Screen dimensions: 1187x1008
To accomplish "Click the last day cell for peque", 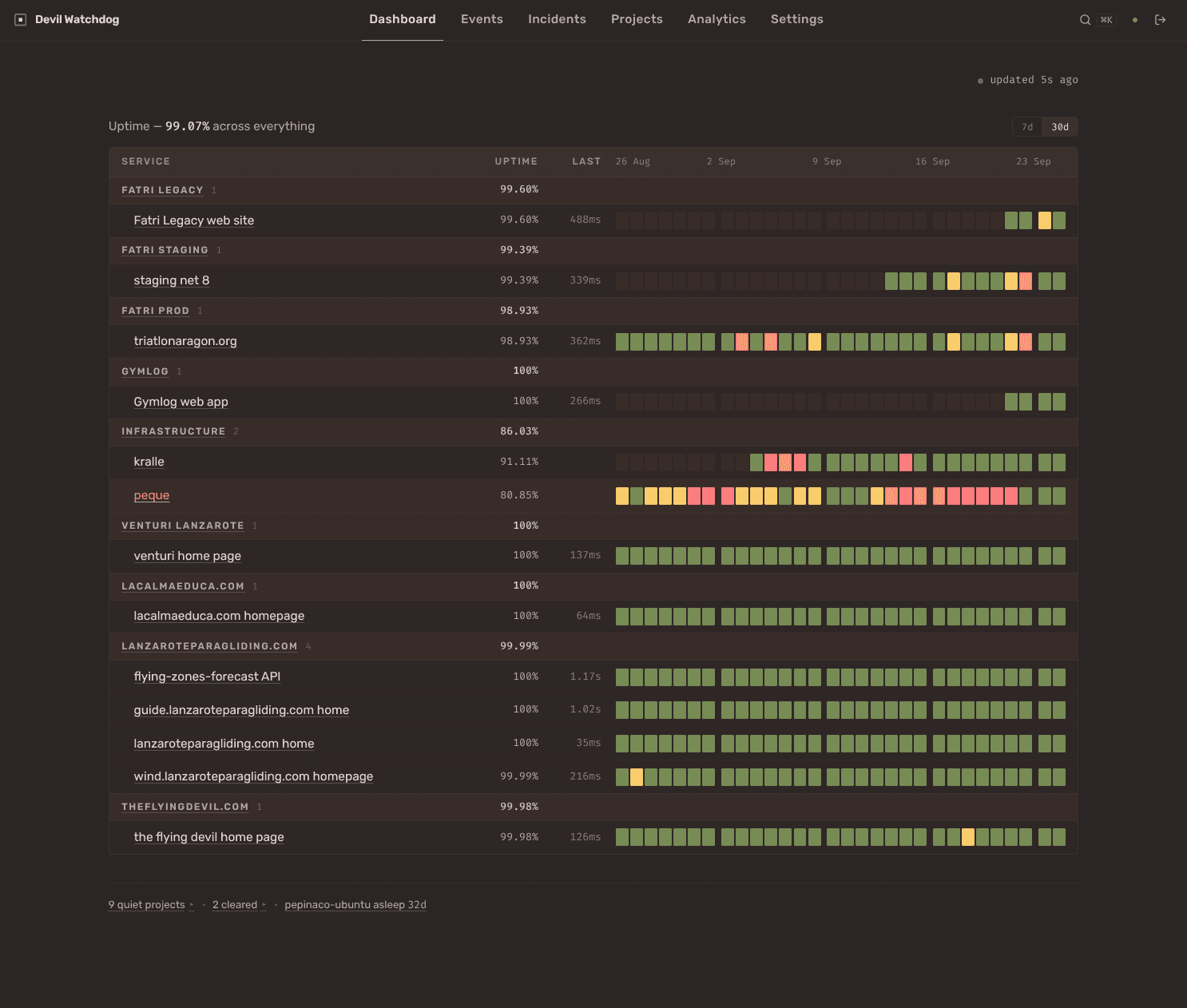I will [x=1059, y=496].
